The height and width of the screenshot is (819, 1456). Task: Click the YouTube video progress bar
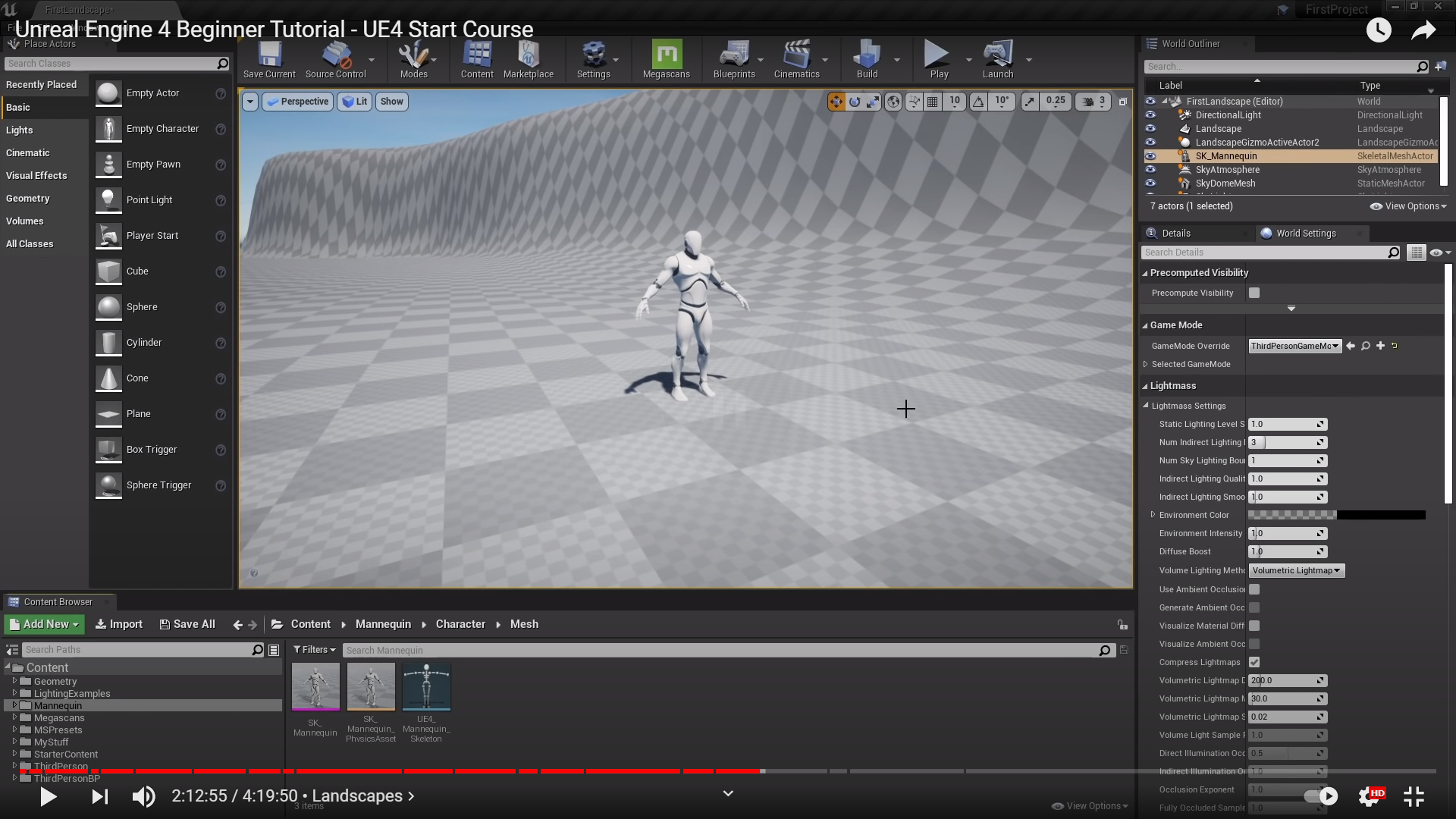pyautogui.click(x=728, y=771)
